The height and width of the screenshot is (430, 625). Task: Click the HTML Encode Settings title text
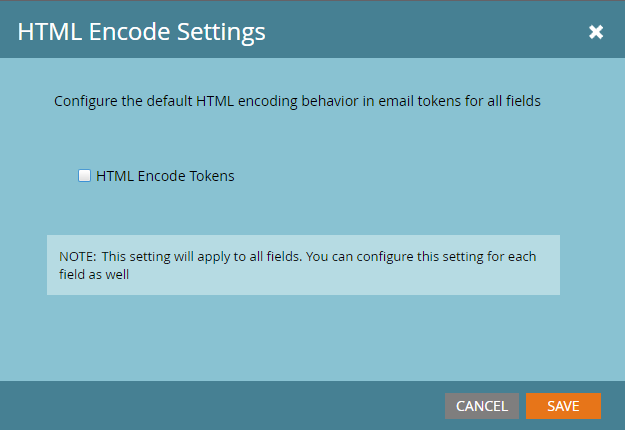[142, 32]
